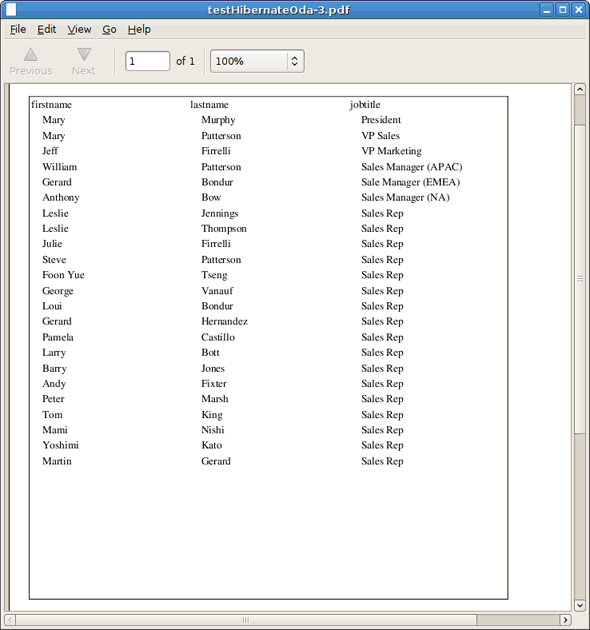Click the last name 'Tseng'
This screenshot has width=590, height=630.
(214, 275)
